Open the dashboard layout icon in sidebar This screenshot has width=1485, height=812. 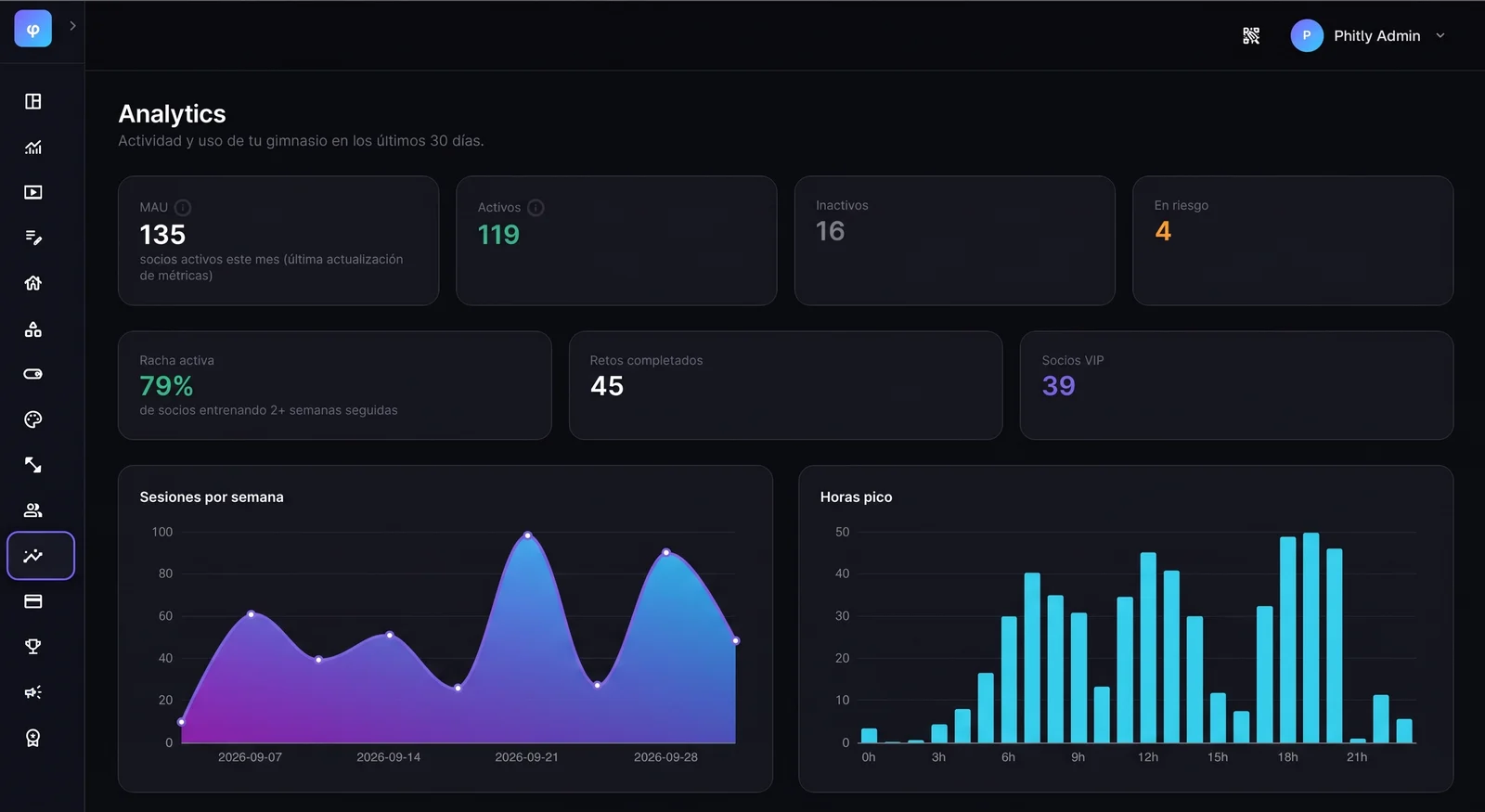[x=33, y=101]
